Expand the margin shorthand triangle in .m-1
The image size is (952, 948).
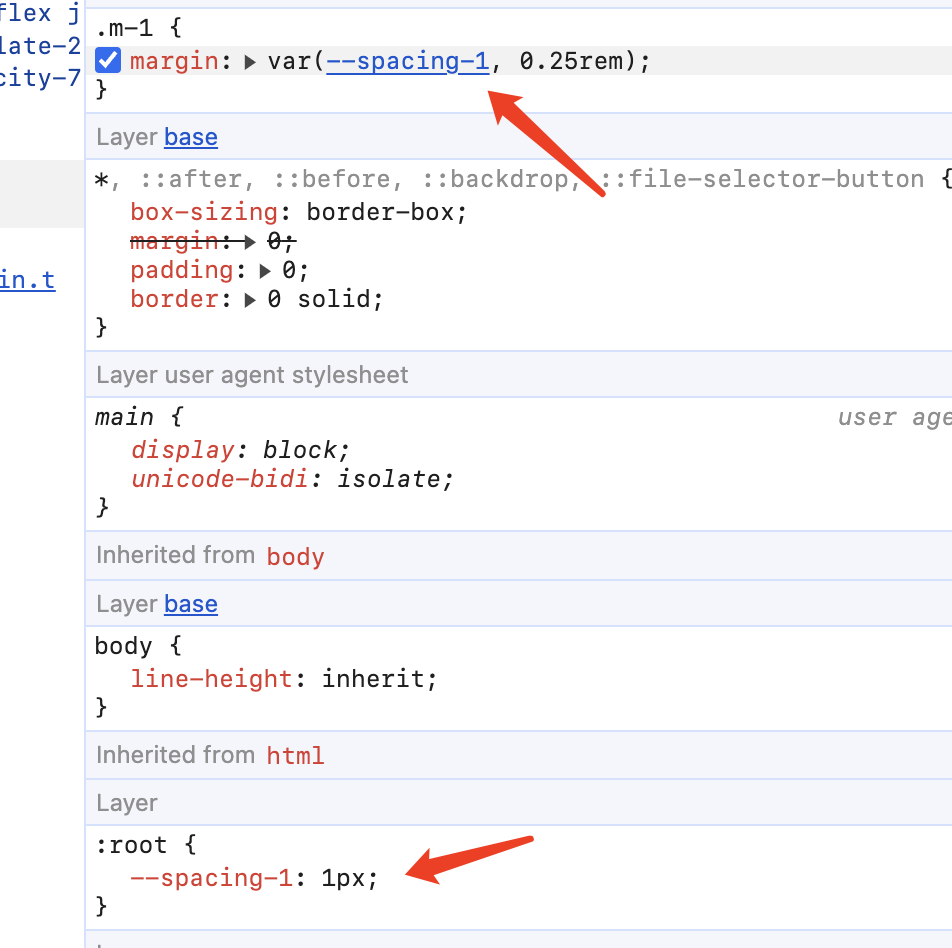[250, 62]
